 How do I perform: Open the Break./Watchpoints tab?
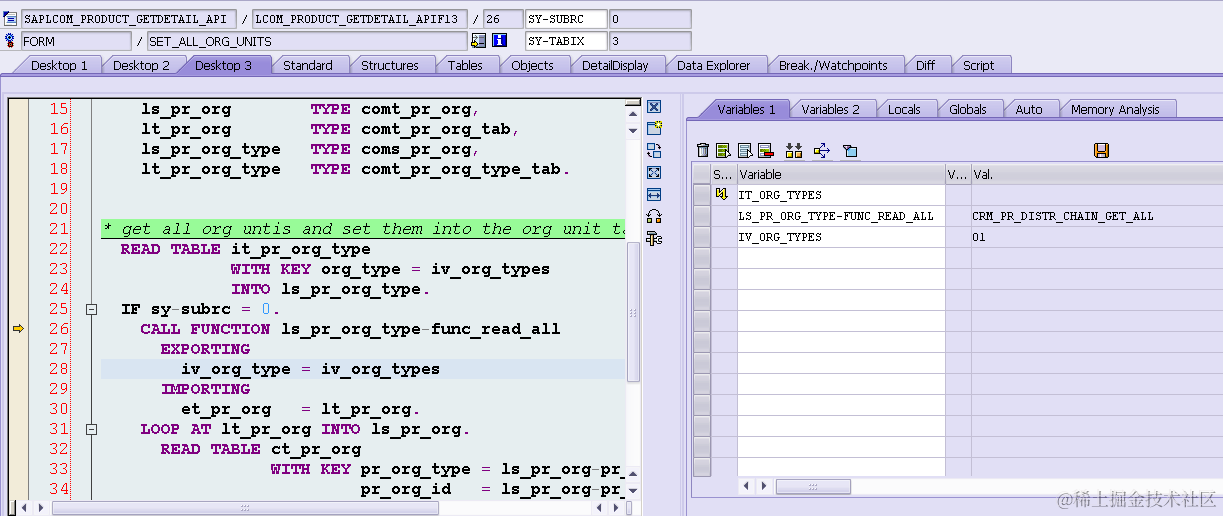point(833,65)
